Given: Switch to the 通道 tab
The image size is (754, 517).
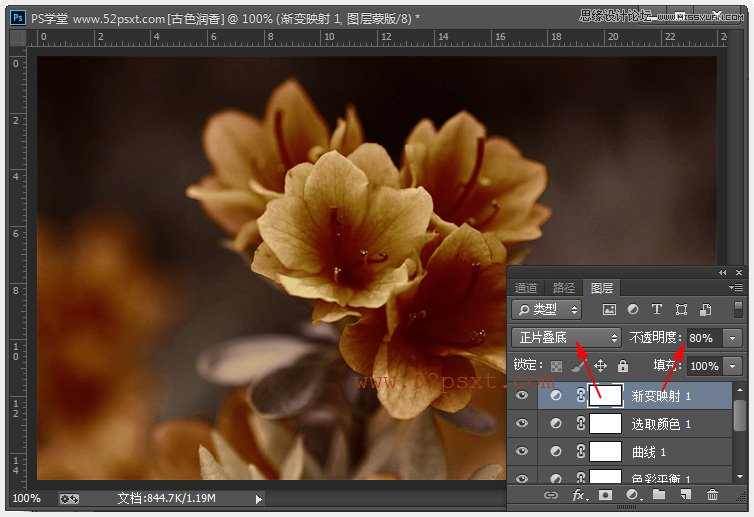Looking at the screenshot, I should point(526,288).
